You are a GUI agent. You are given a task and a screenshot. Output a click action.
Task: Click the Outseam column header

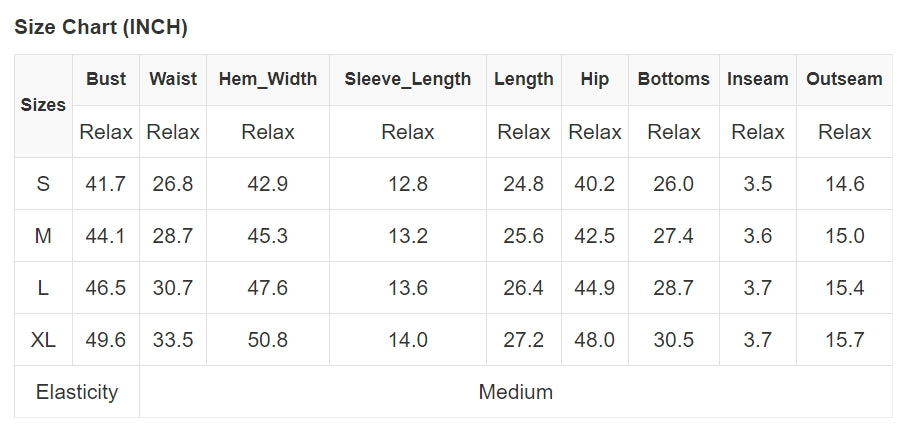pos(845,79)
